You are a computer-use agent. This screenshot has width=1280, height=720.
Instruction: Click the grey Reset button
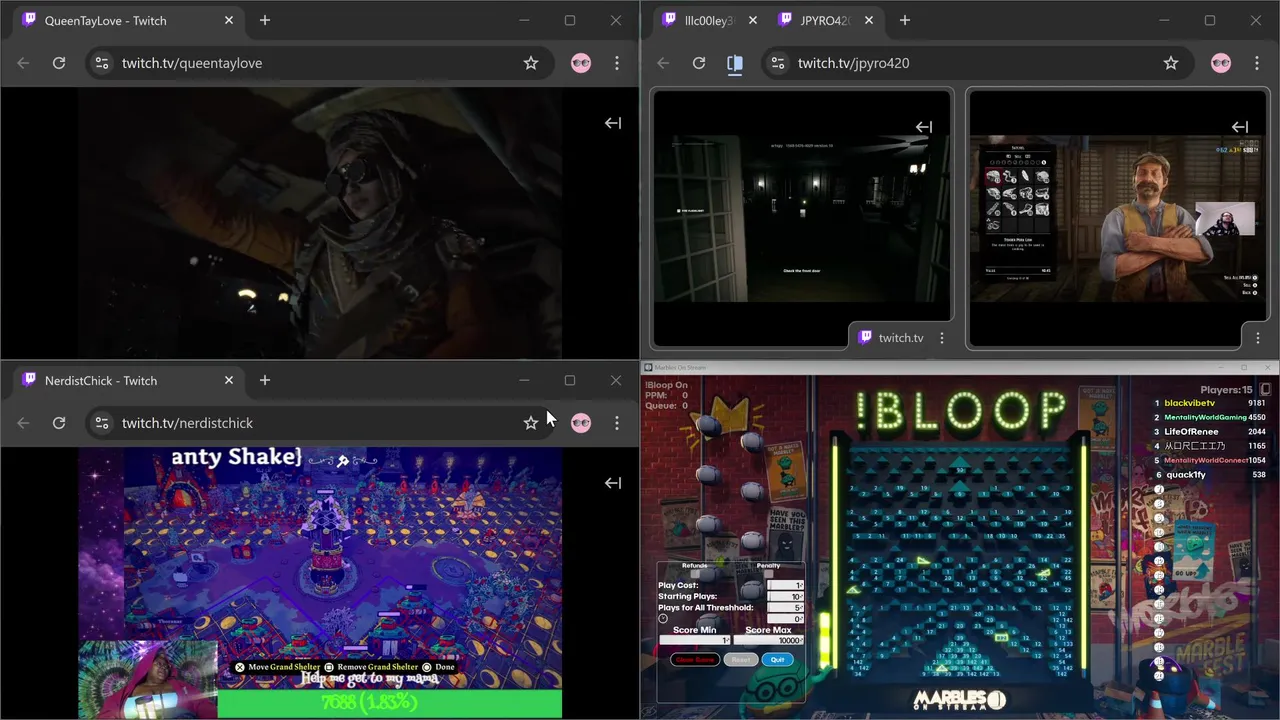[x=741, y=660]
